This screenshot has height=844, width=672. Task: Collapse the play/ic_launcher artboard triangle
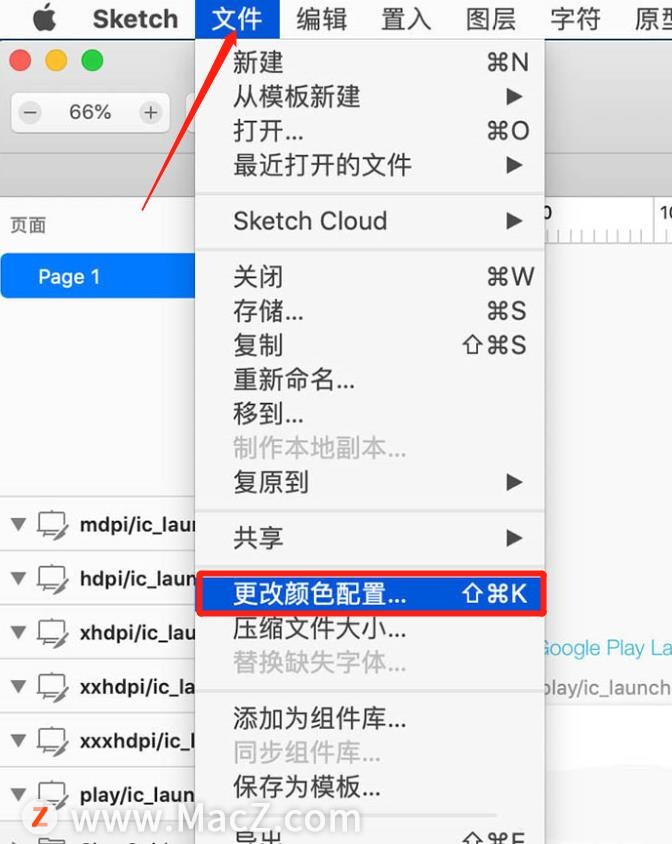(18, 794)
